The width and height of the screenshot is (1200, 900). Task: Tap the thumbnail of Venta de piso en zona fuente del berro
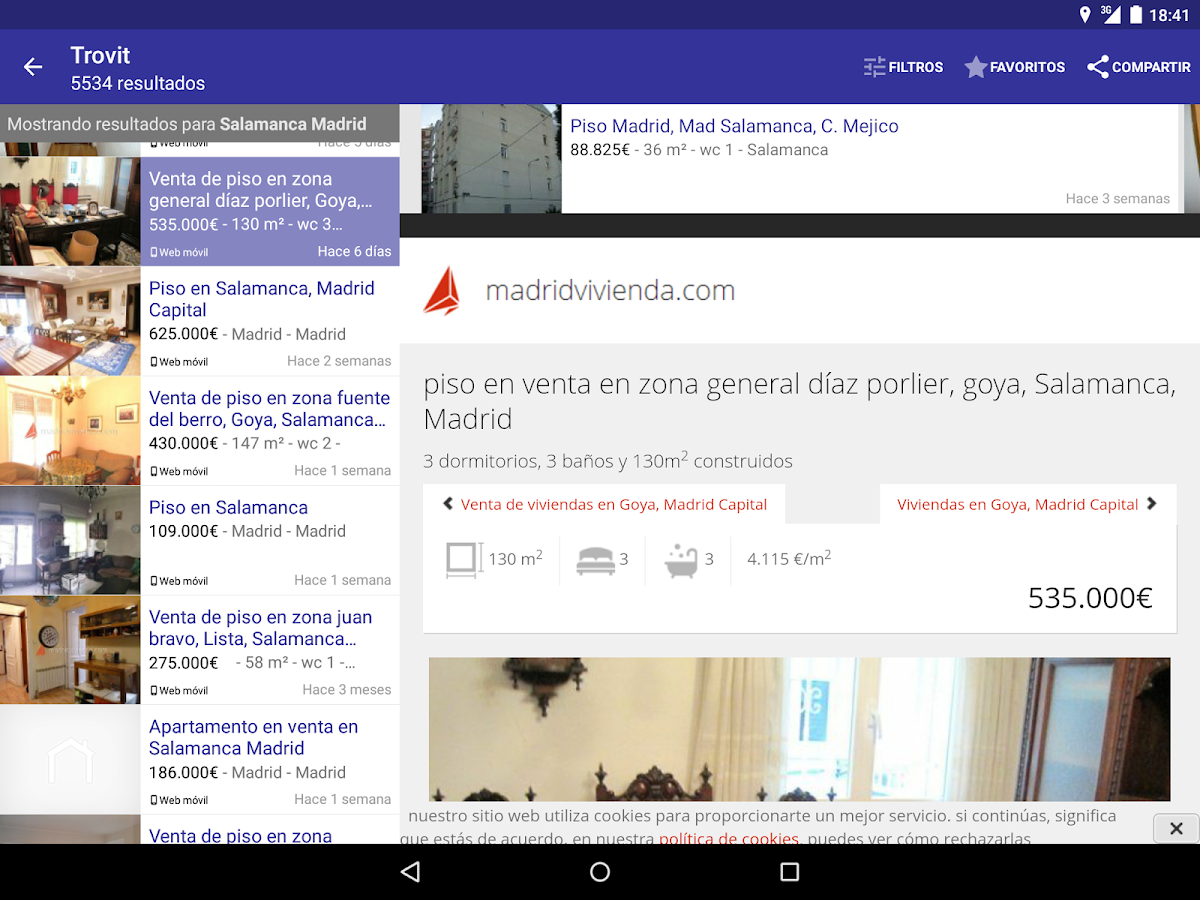point(70,430)
